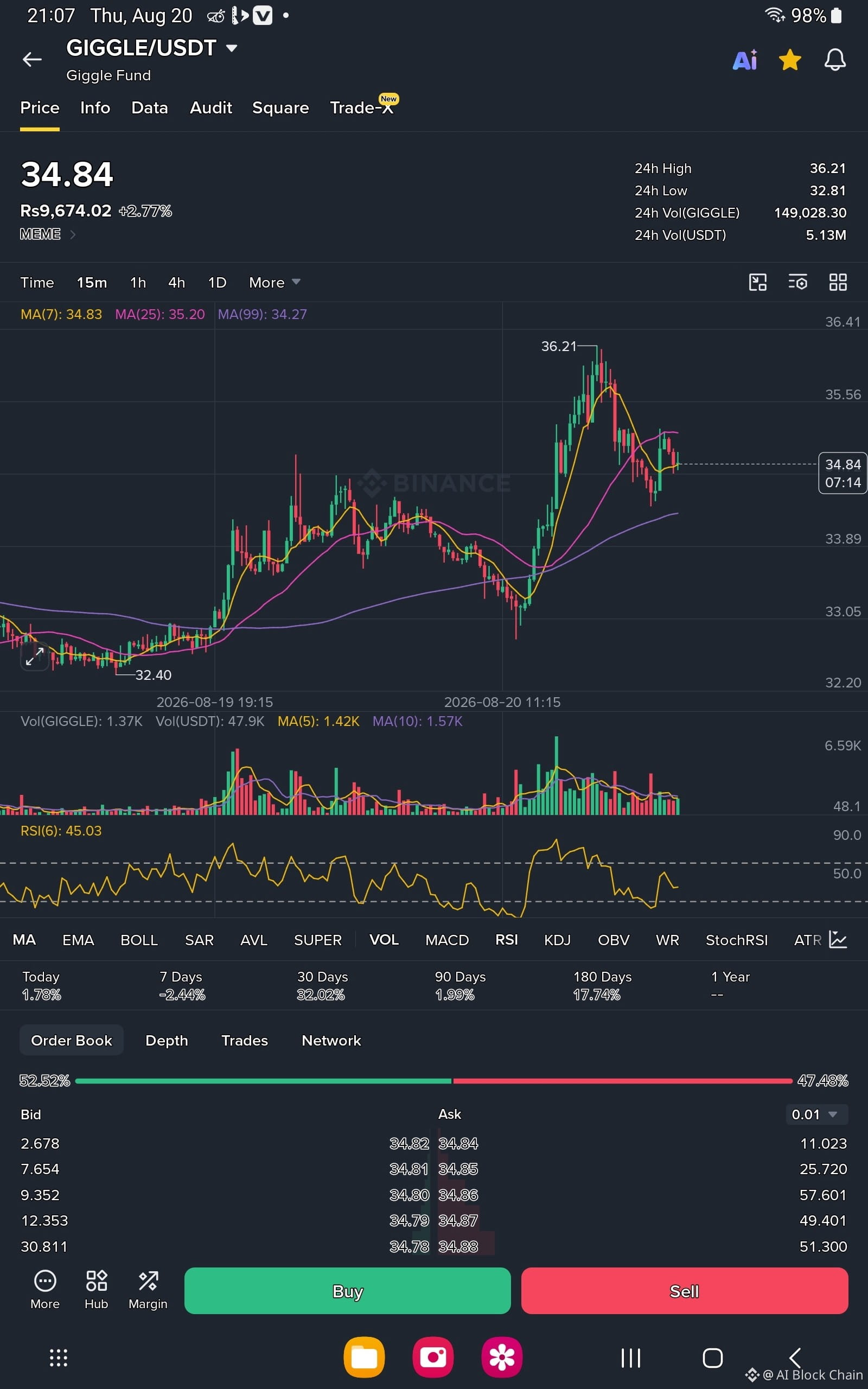
Task: Launch the yellow Files app icon
Action: (364, 1358)
